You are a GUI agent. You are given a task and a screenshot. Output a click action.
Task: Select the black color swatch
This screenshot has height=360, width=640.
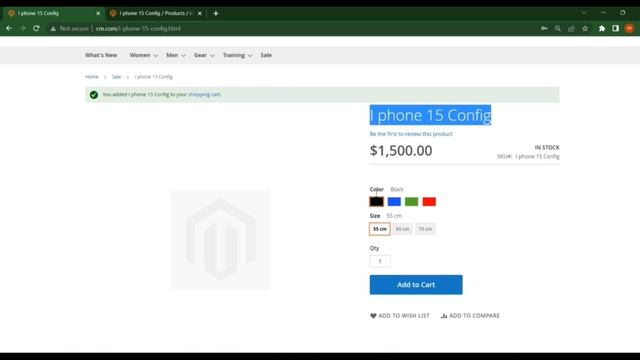[x=376, y=202]
